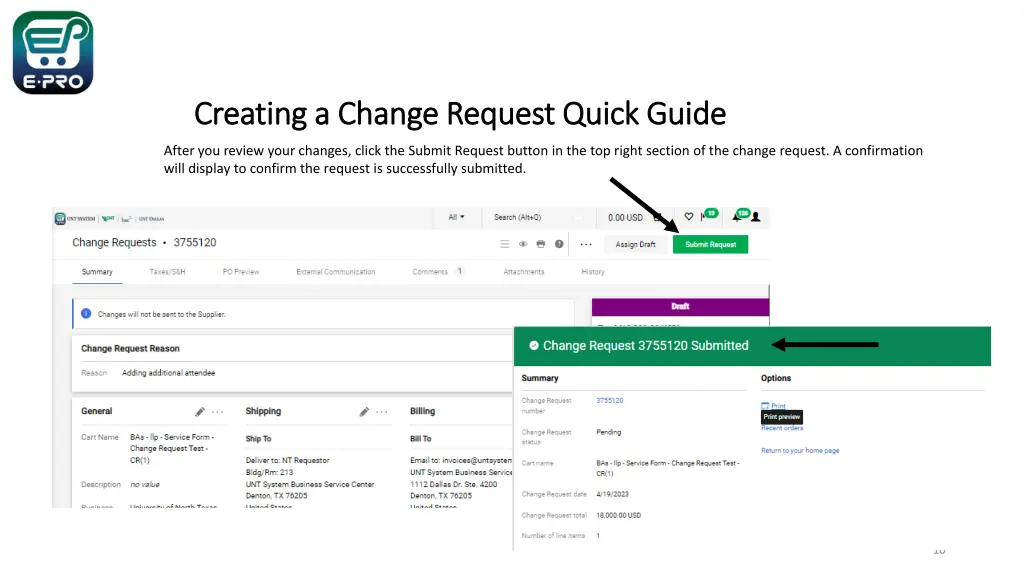Screen dimensions: 1024x576
Task: Click the E-PRO logo at top left
Action: (x=53, y=52)
